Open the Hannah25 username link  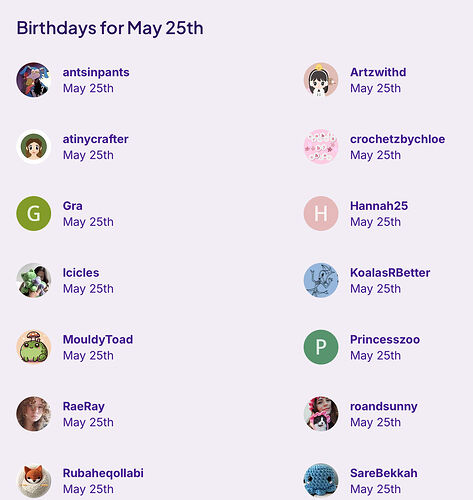coord(379,206)
